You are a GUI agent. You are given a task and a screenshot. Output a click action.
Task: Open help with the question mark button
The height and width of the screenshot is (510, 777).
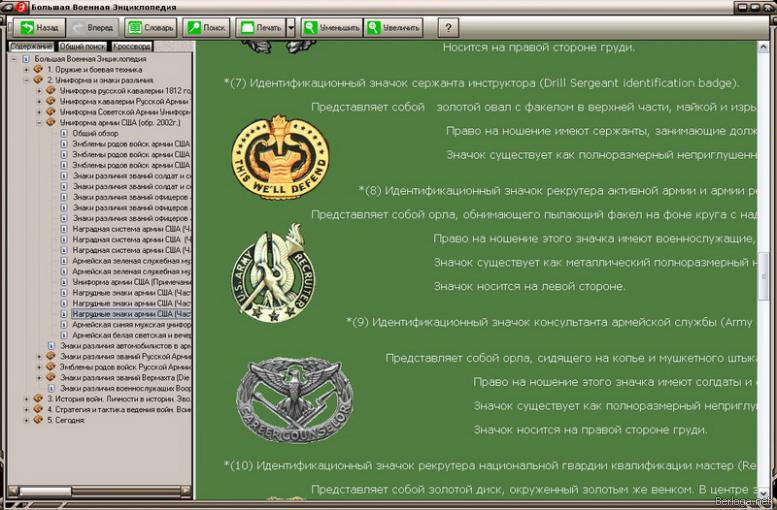coord(448,28)
